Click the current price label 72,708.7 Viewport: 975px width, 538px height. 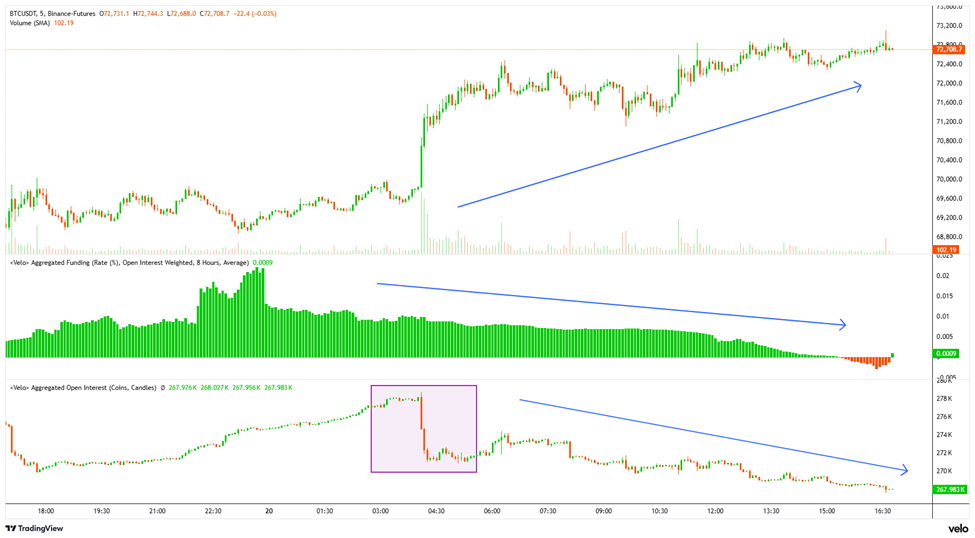tap(950, 49)
